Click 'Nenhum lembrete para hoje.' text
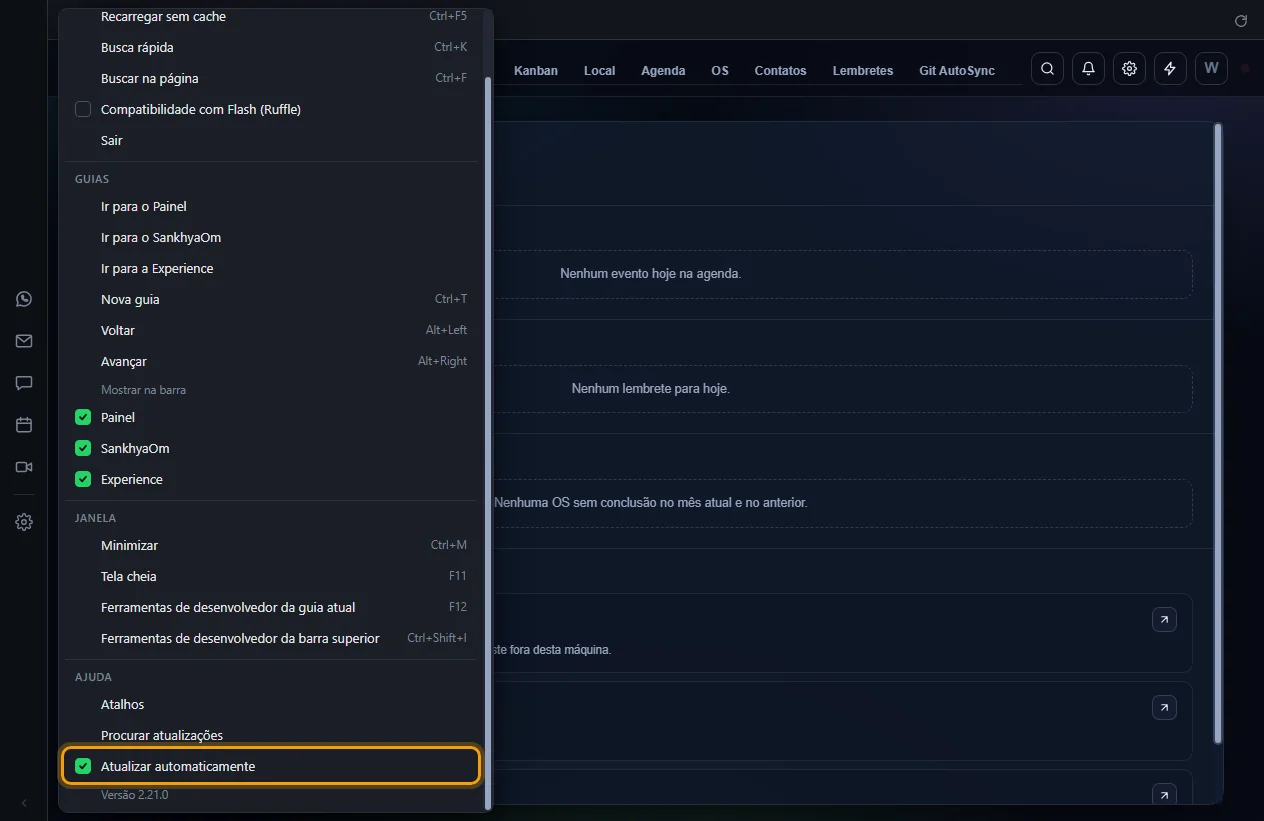This screenshot has height=821, width=1264. (x=651, y=388)
